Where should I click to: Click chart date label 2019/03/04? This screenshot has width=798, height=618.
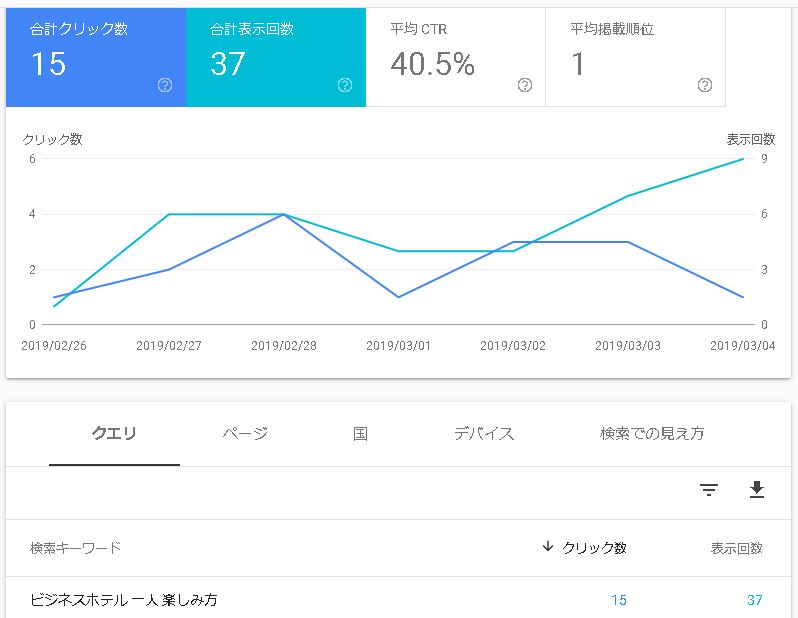point(743,346)
